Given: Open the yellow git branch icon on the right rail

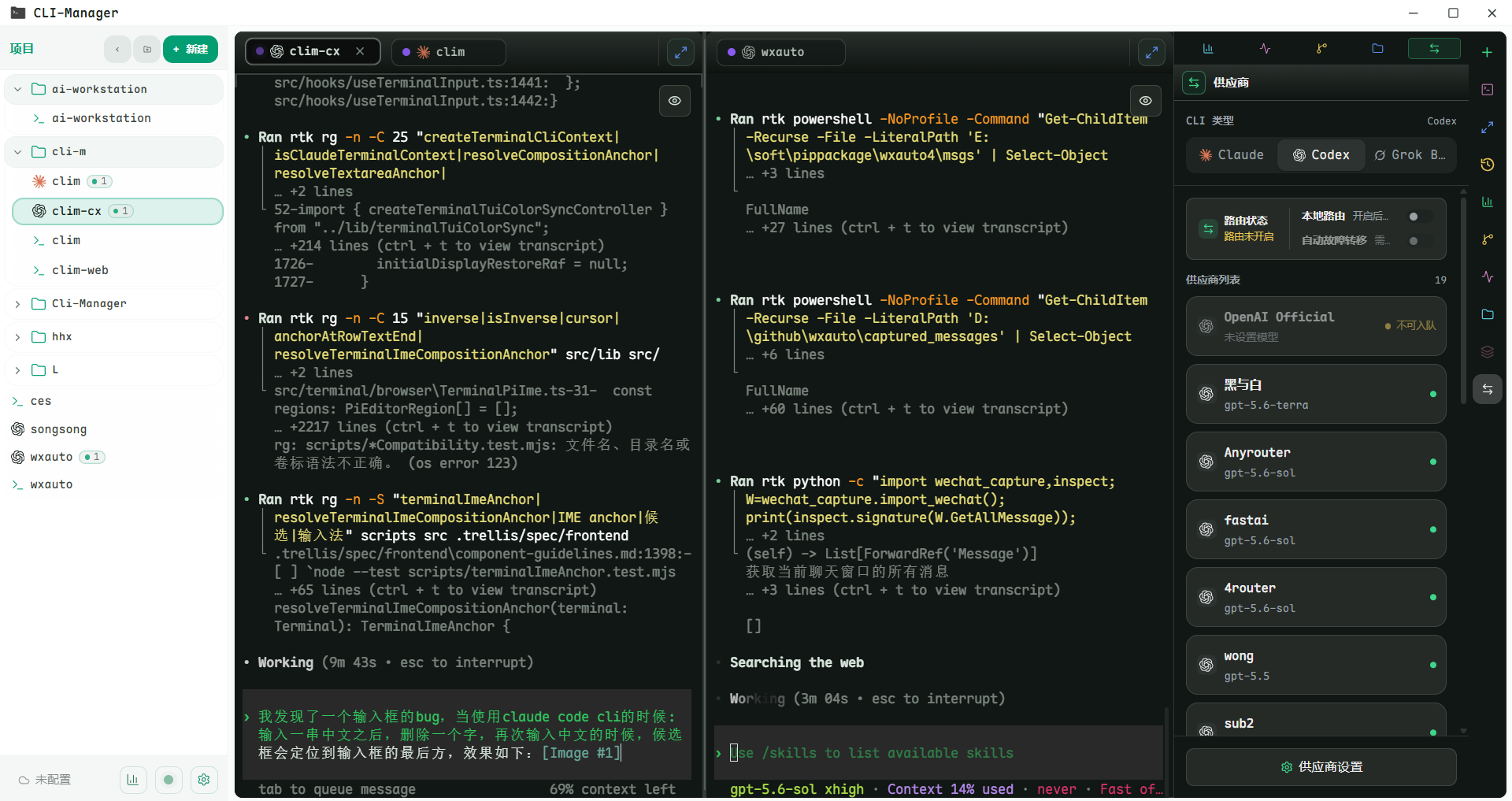Looking at the screenshot, I should click(x=1487, y=239).
